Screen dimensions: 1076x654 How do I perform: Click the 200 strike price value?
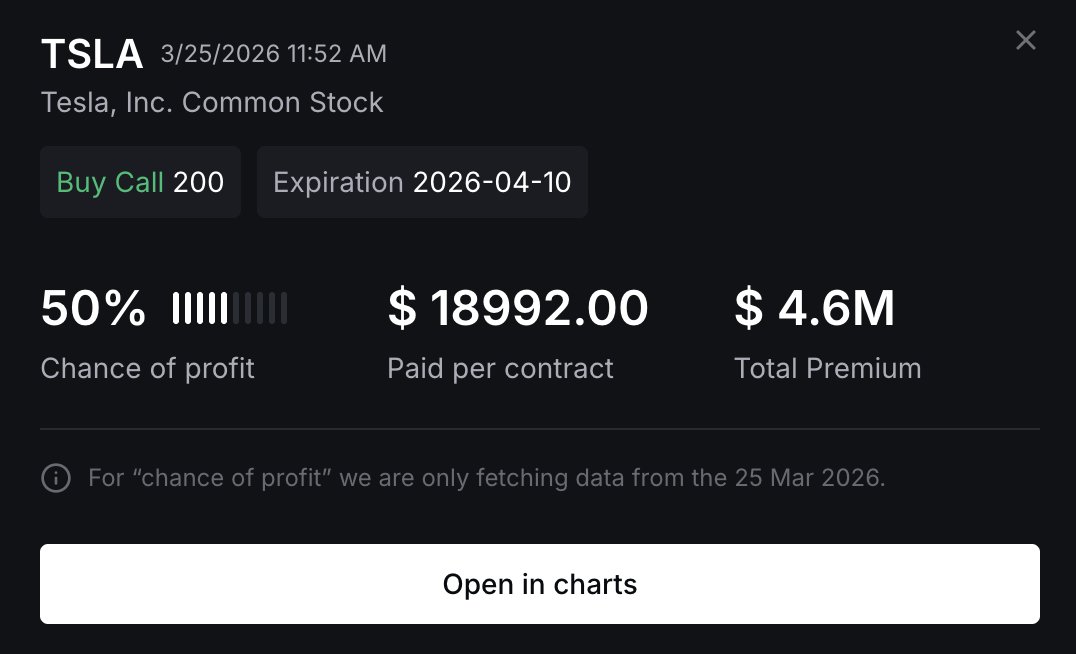[198, 182]
